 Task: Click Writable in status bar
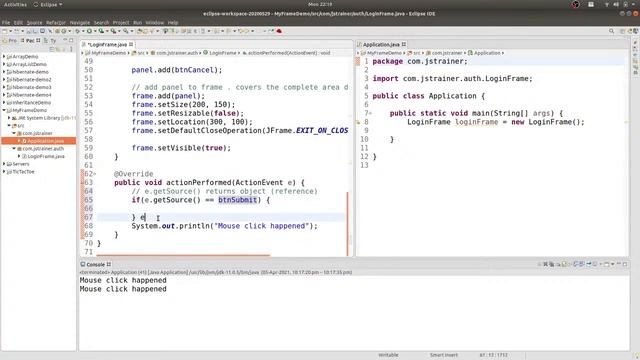(x=388, y=355)
